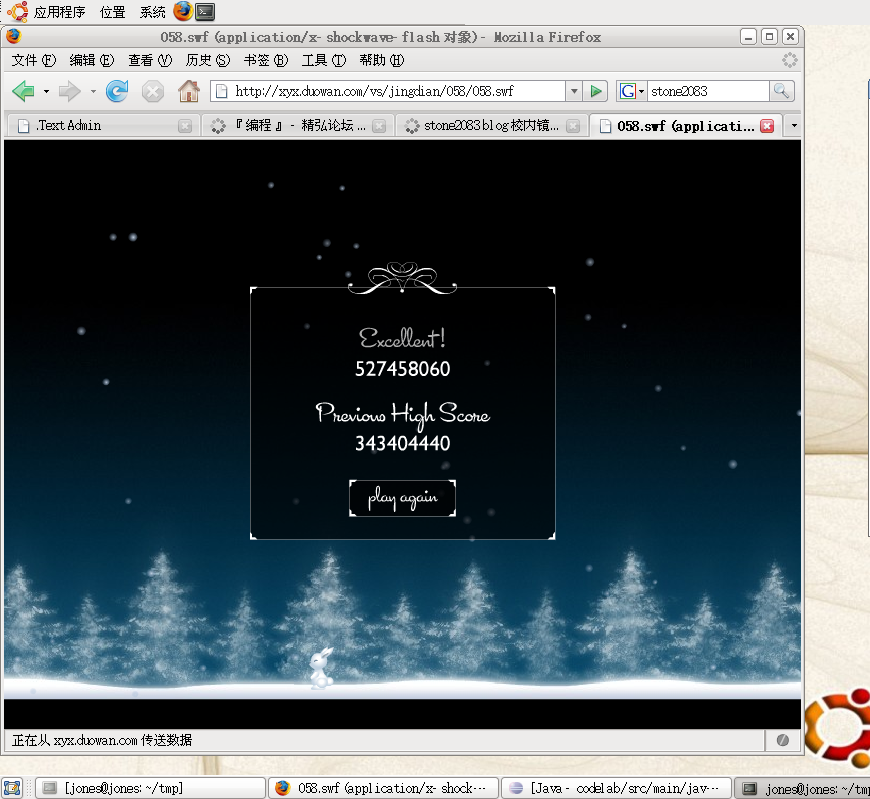This screenshot has width=870, height=799.
Task: Switch to the first jones@jones ~/tmp terminal in taskbar
Action: (150, 788)
